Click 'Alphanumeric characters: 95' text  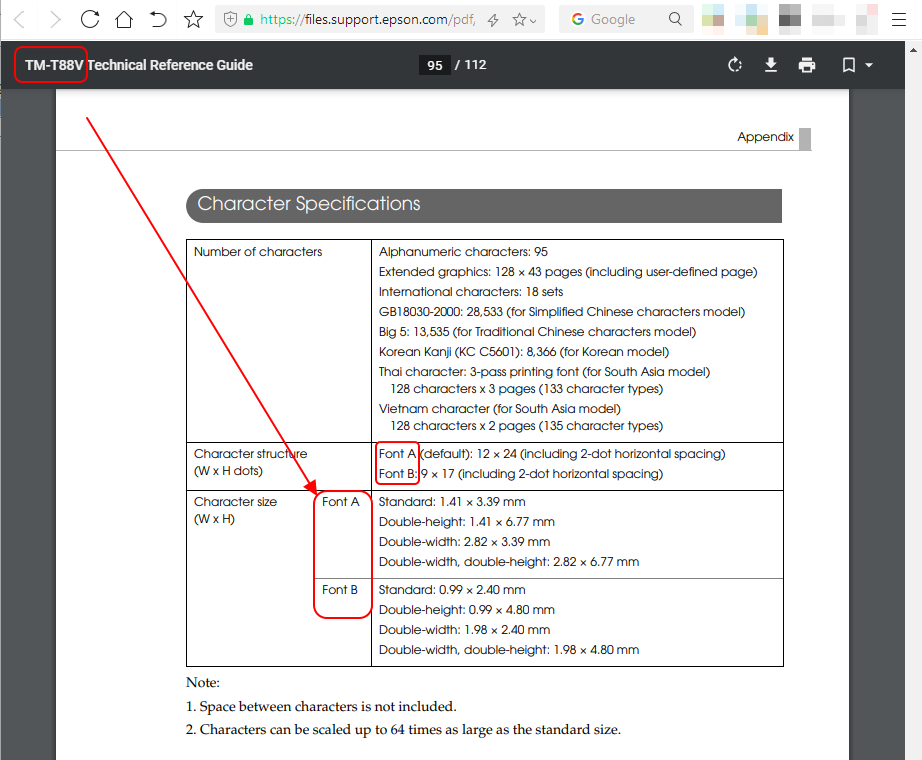pyautogui.click(x=463, y=252)
